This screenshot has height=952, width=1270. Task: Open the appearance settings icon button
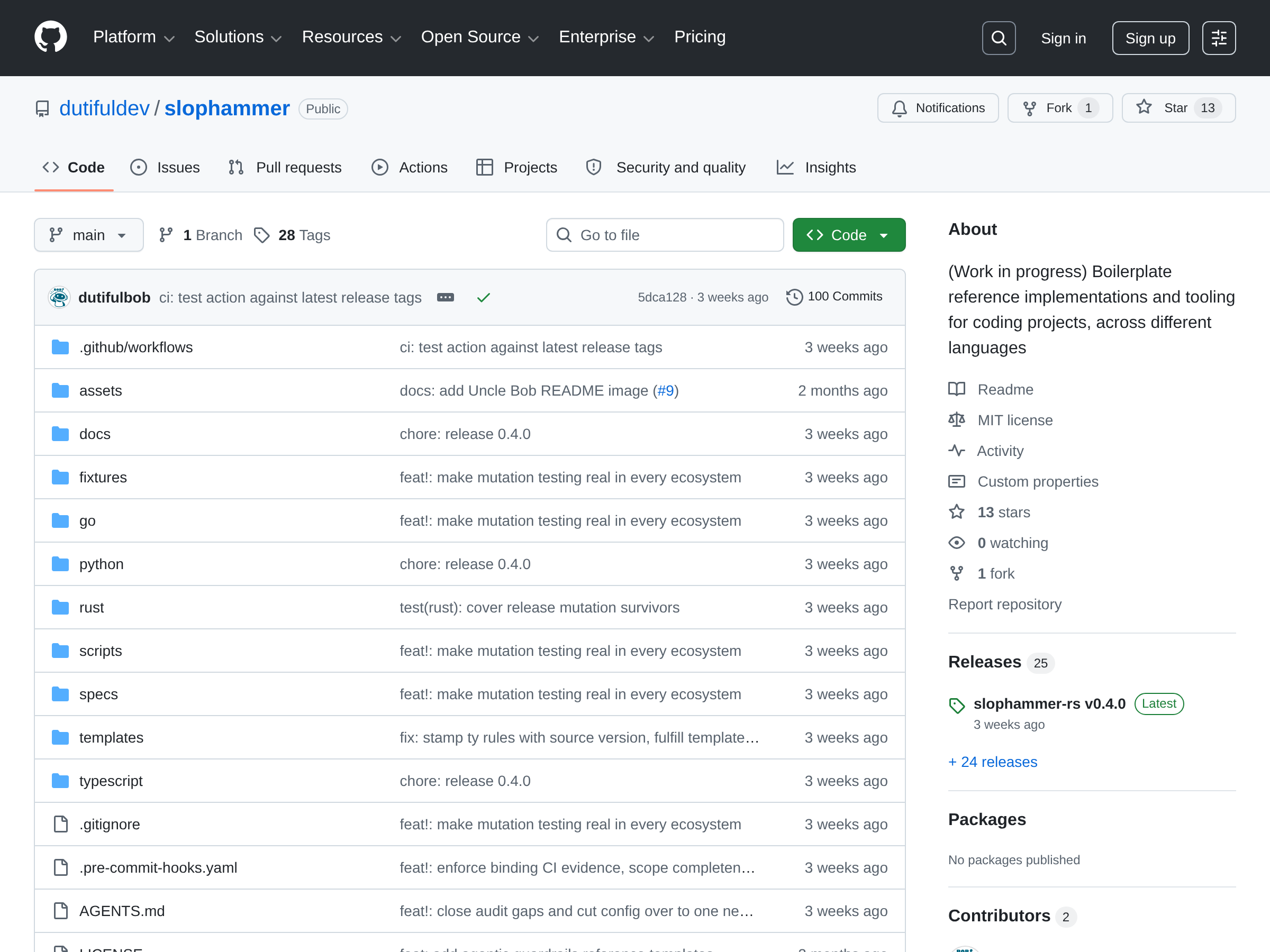[1218, 38]
